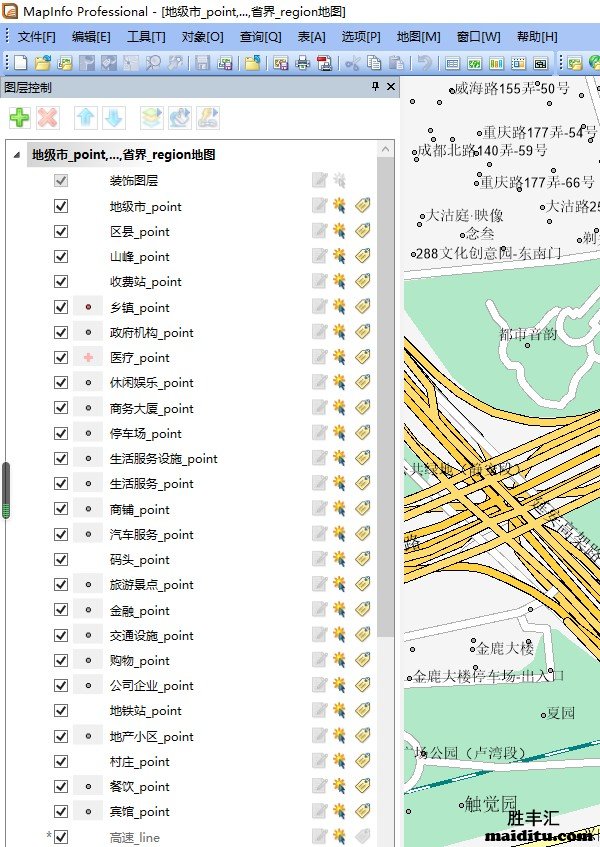Screen dimensions: 600x847
Task: Click the Move Layer Up arrow
Action: (86, 118)
